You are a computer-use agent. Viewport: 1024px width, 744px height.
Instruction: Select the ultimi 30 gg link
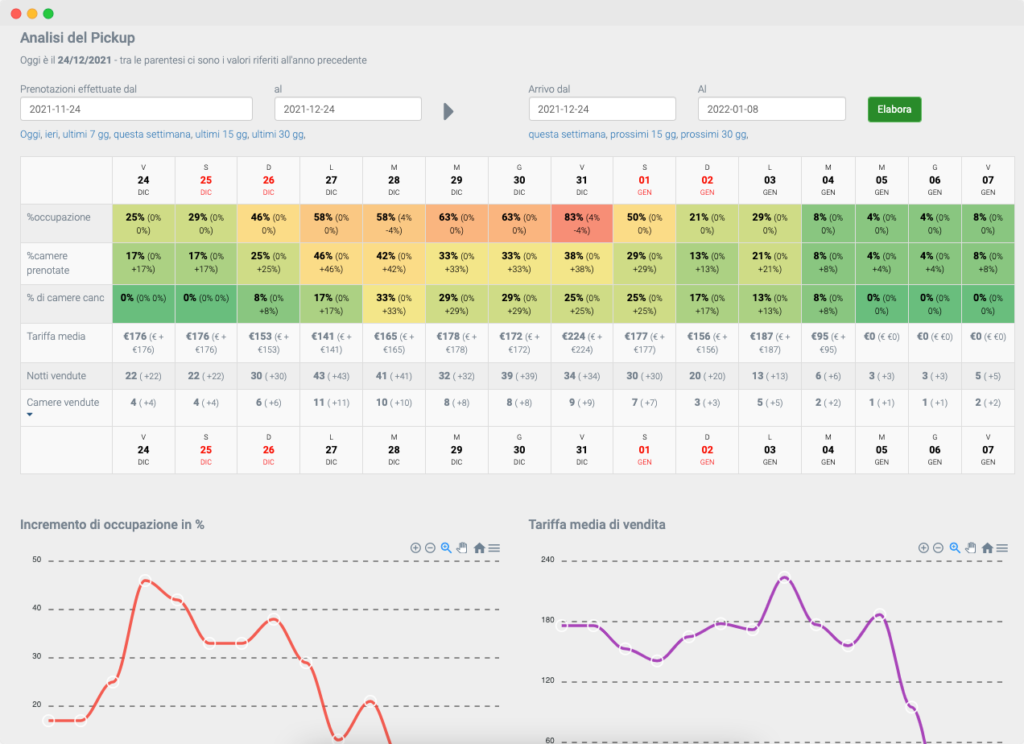coord(278,134)
